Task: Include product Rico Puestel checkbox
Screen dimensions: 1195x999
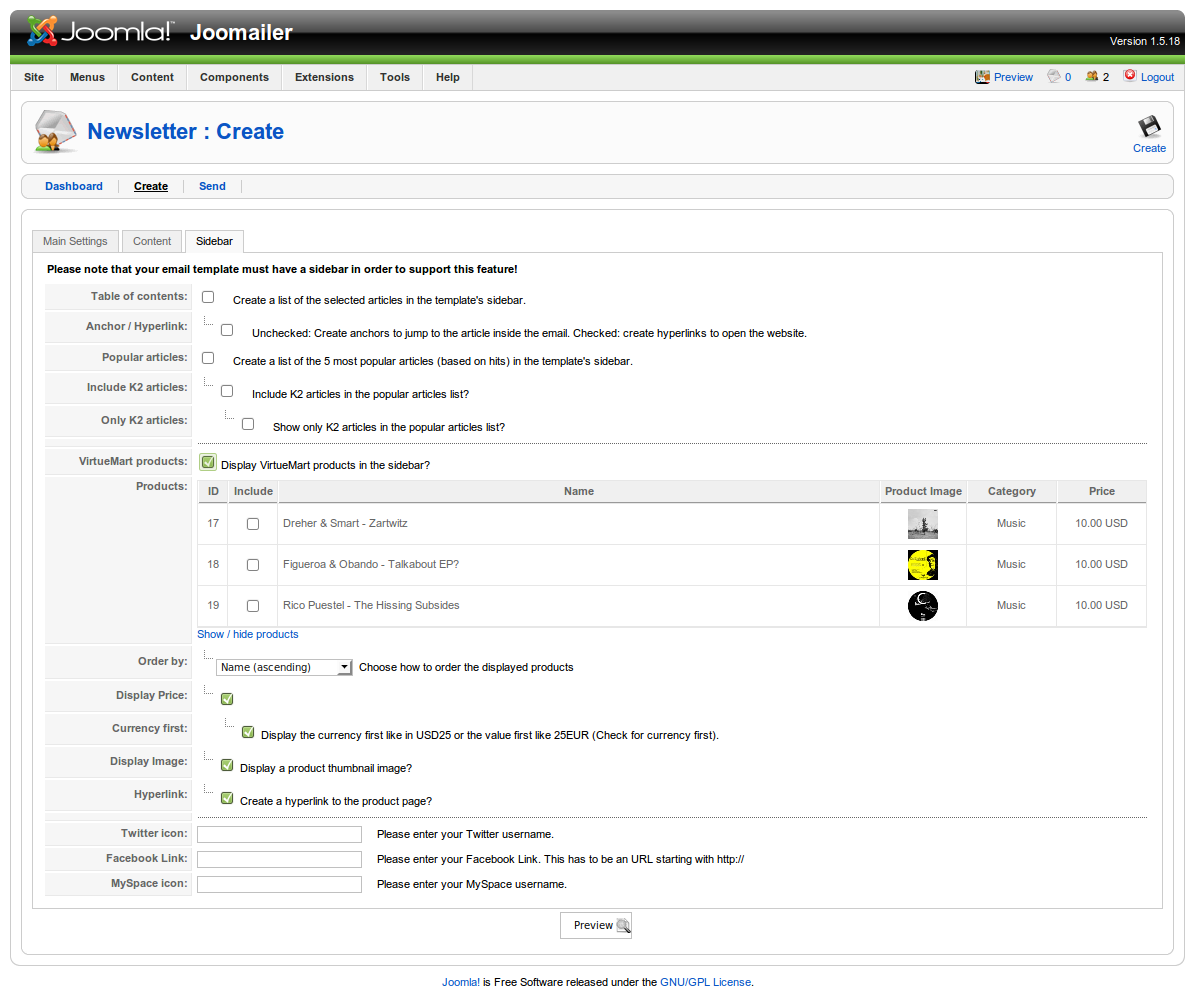Action: click(x=253, y=606)
